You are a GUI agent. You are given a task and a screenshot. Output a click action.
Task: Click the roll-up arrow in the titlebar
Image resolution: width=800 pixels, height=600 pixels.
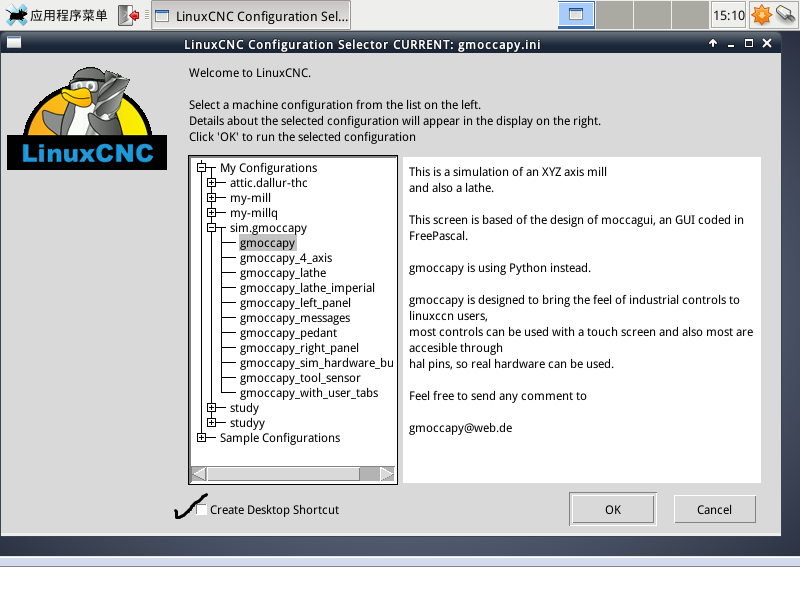click(x=711, y=43)
